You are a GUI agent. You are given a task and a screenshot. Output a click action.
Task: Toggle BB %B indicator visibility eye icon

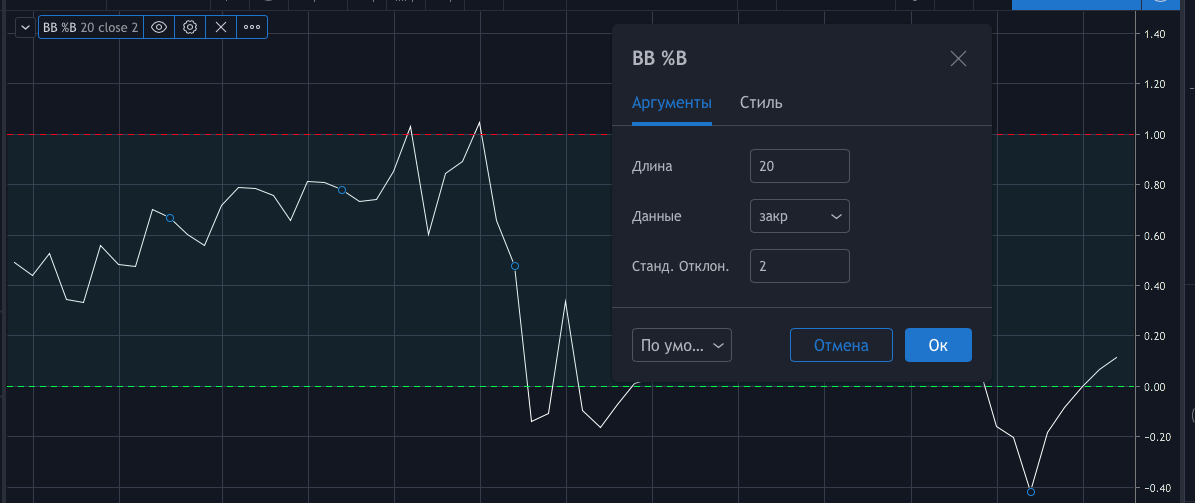[x=159, y=27]
